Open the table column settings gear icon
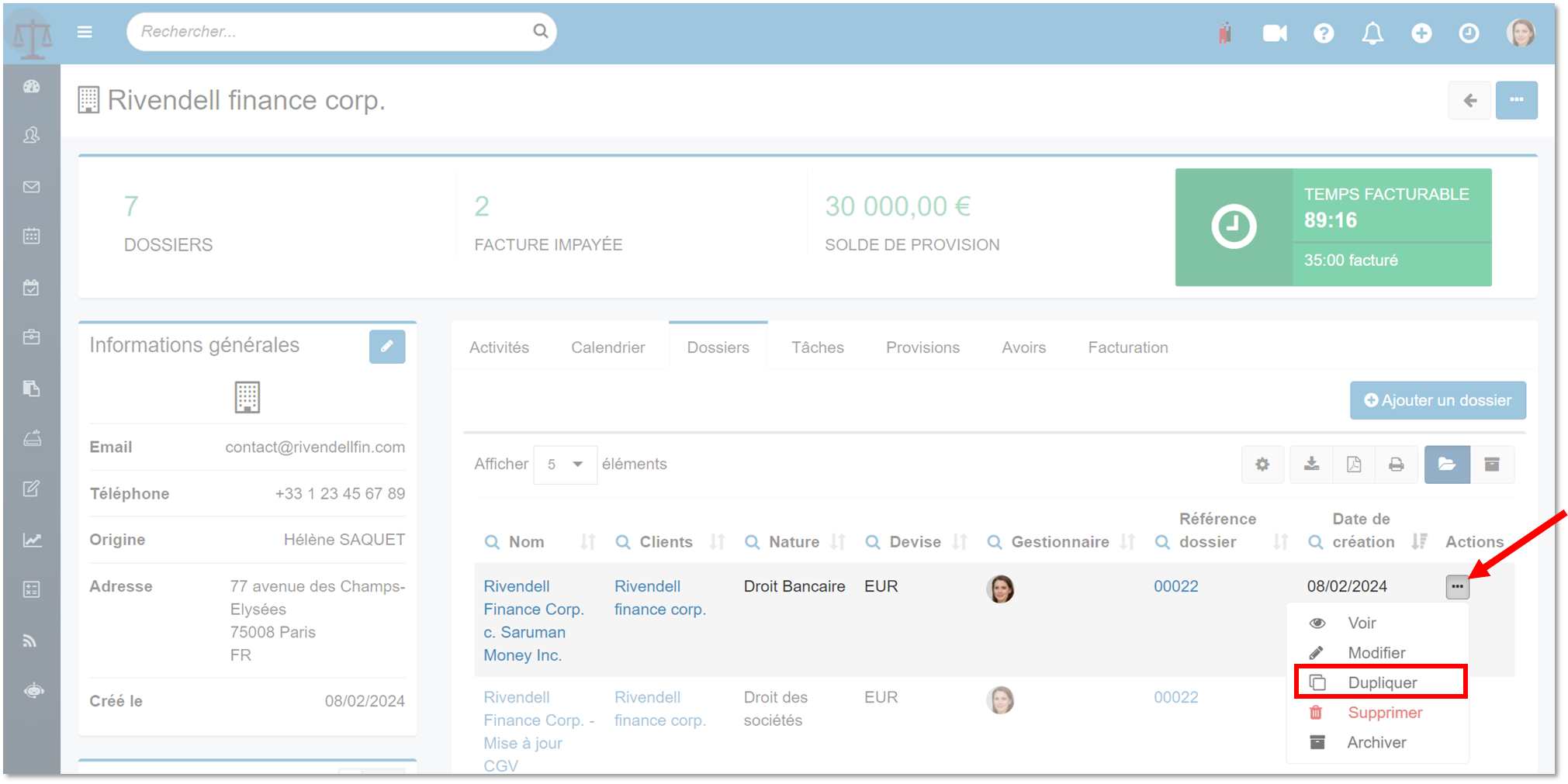 pos(1262,465)
